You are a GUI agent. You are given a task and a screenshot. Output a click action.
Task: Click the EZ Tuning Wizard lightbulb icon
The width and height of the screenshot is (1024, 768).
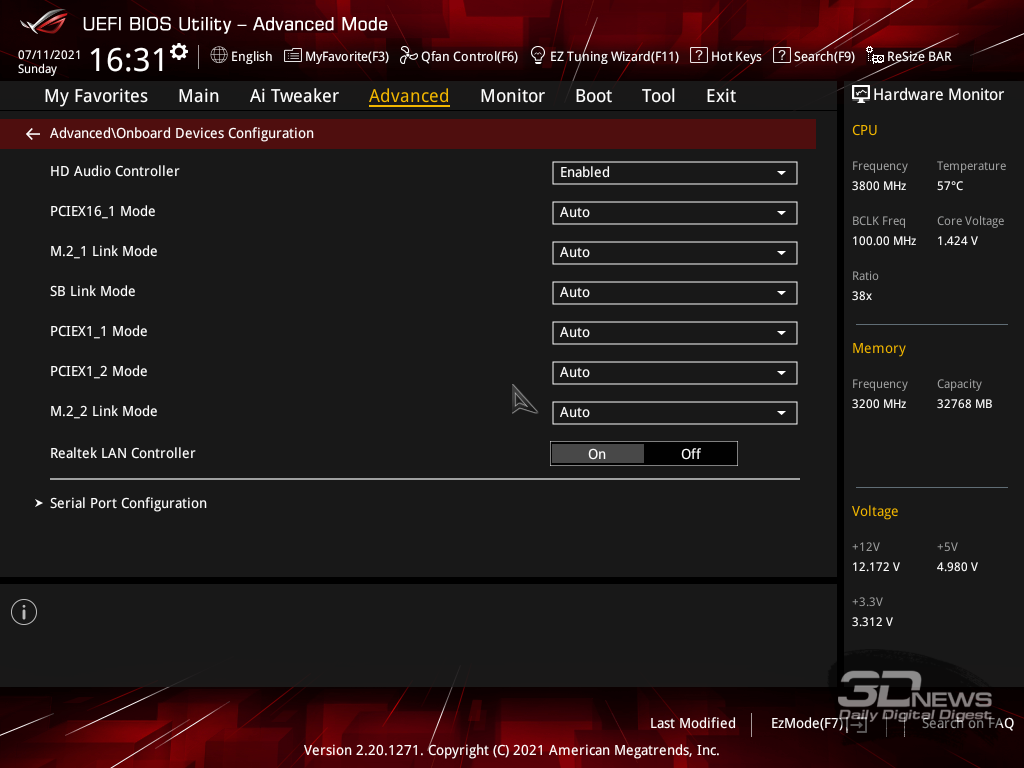pos(537,56)
